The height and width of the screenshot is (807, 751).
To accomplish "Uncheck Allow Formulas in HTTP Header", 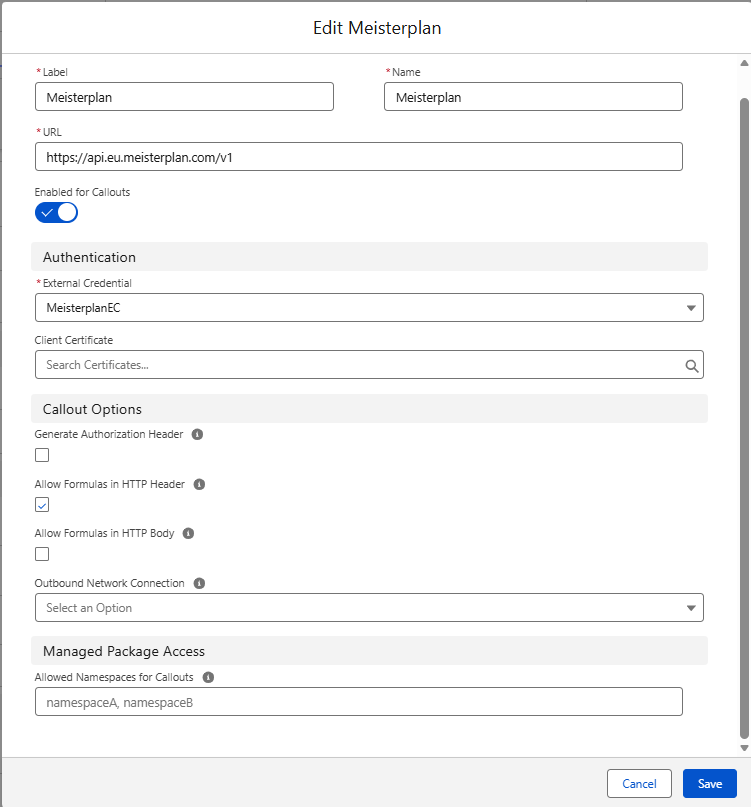I will [x=42, y=505].
